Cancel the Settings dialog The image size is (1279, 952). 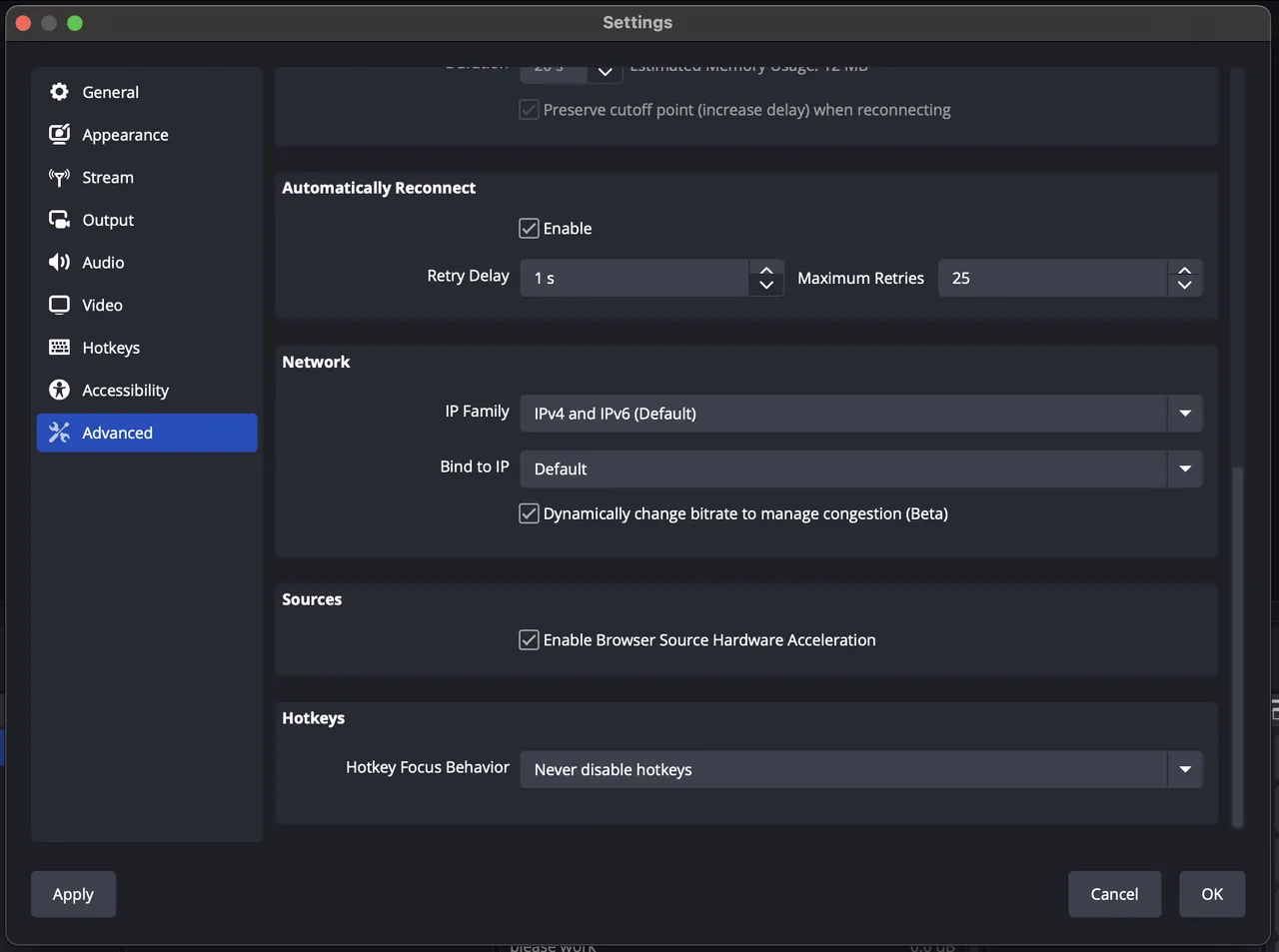(x=1114, y=894)
